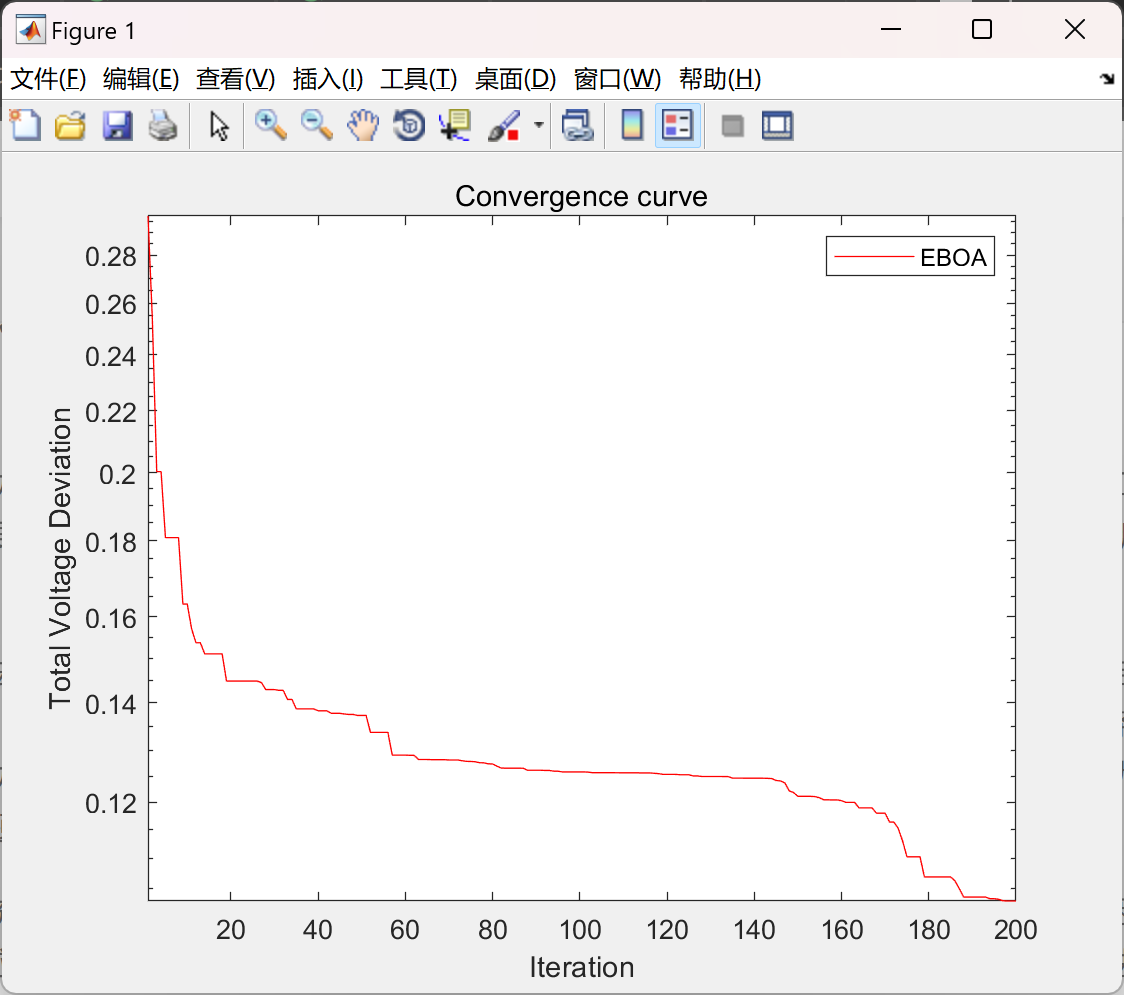The height and width of the screenshot is (995, 1124).
Task: Select the Brush data tool
Action: [504, 125]
